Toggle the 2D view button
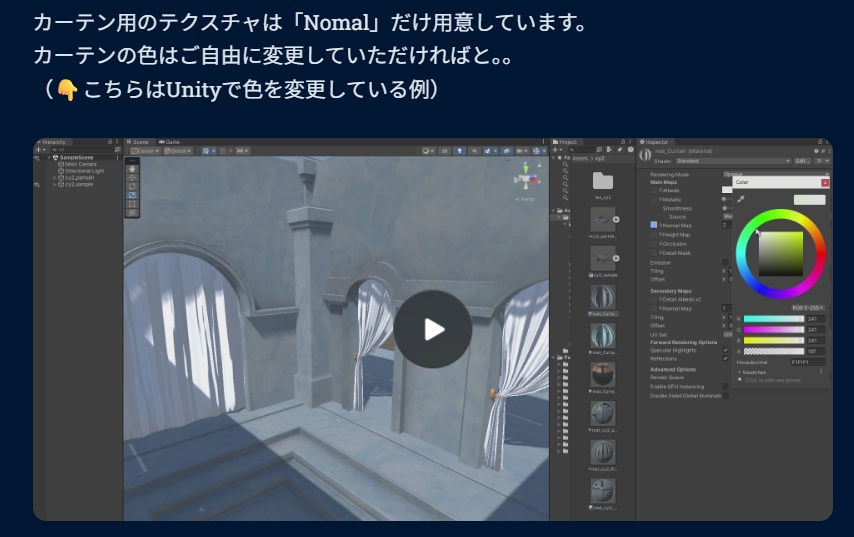 tap(444, 151)
